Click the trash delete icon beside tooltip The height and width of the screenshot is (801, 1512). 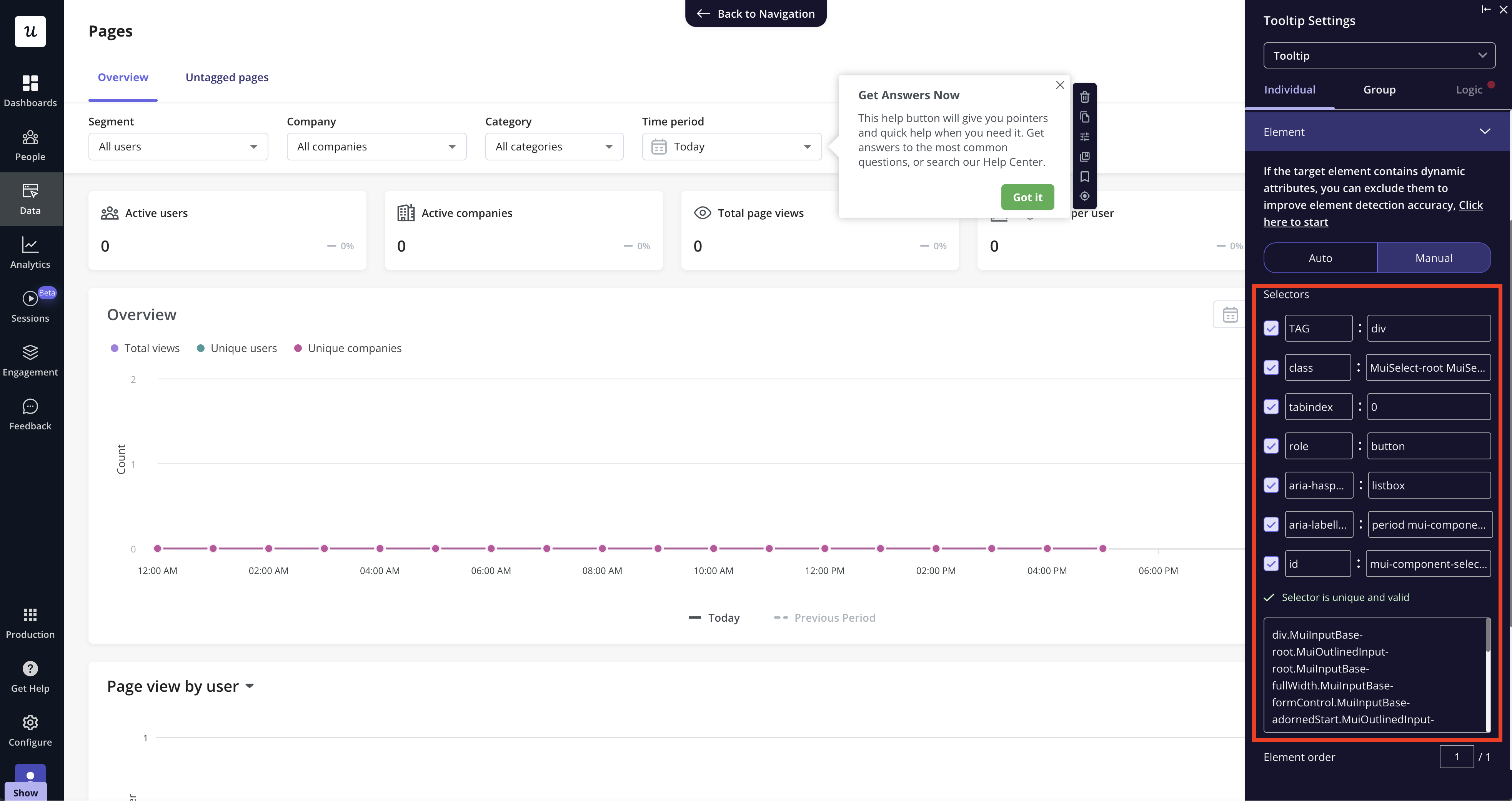(x=1084, y=97)
